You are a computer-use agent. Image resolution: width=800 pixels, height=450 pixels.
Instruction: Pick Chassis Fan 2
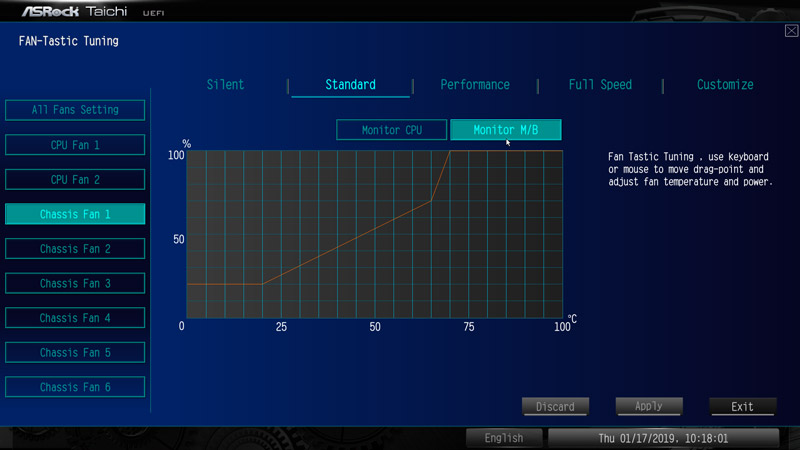[75, 249]
